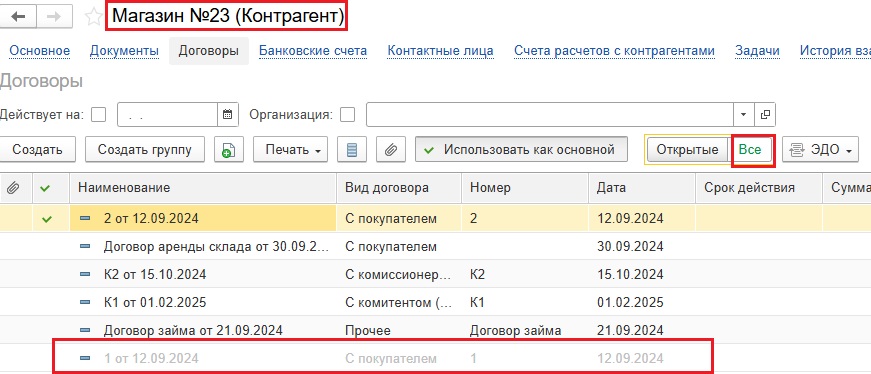Expand the Организация dropdown arrow
Screen dimensions: 871x374
coord(743,114)
